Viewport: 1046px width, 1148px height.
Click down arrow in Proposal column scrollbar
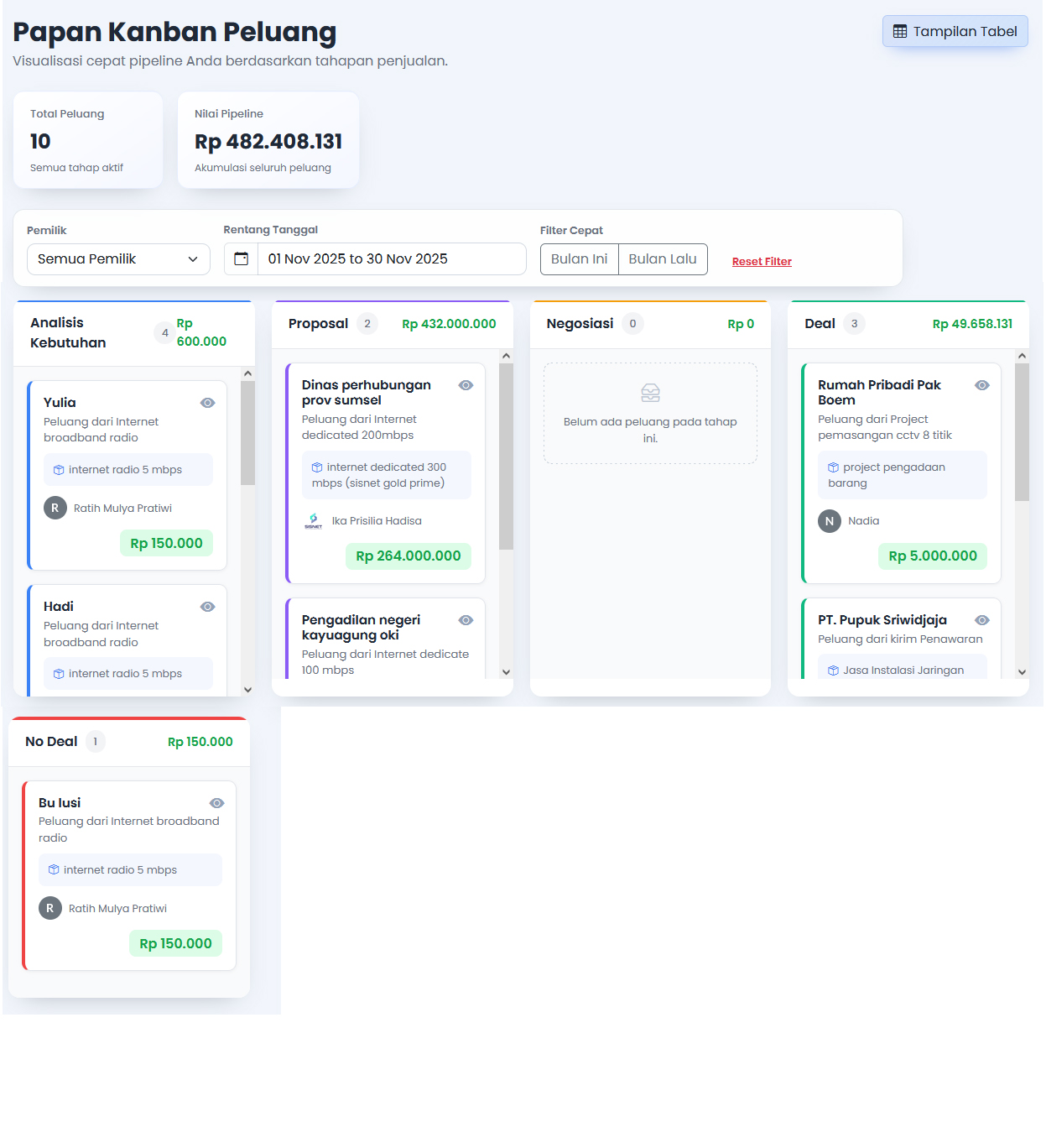(506, 672)
